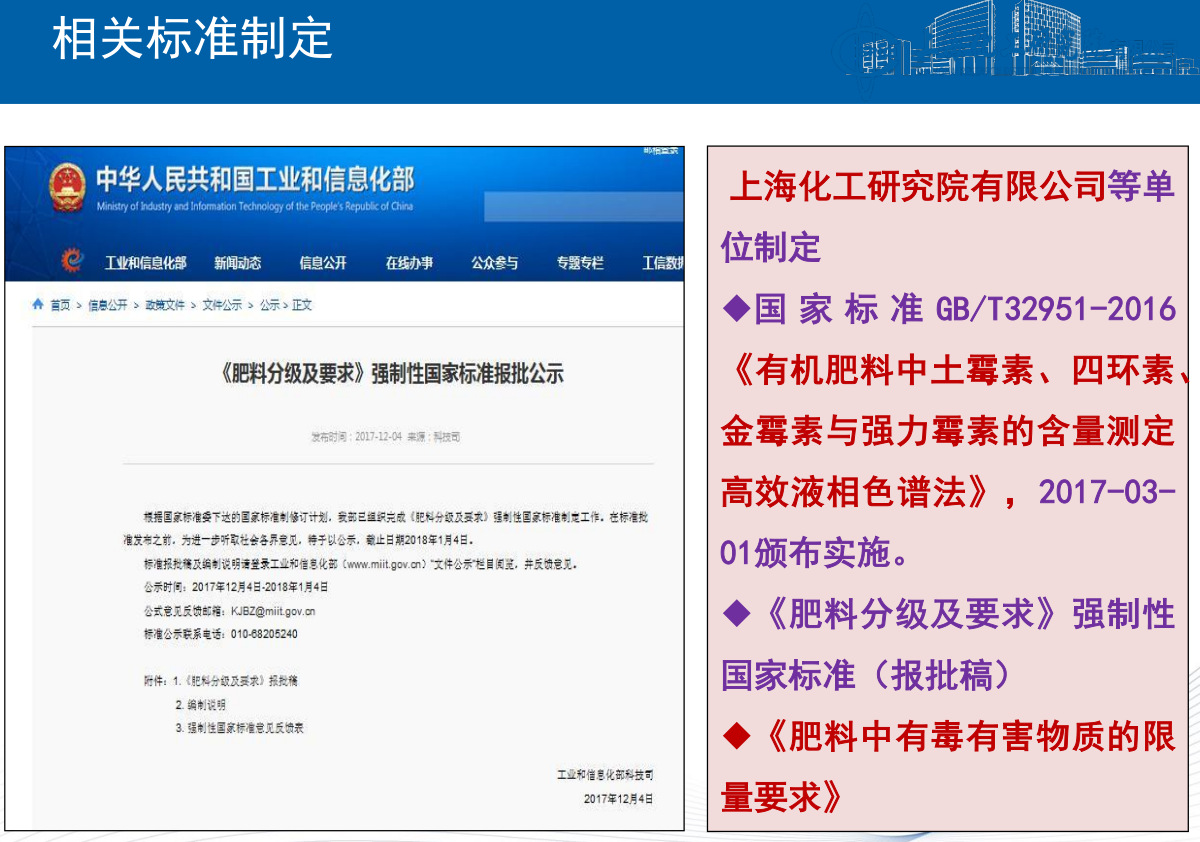The image size is (1200, 842).
Task: Click the signature 工业和信息化部科技司
Action: 605,775
